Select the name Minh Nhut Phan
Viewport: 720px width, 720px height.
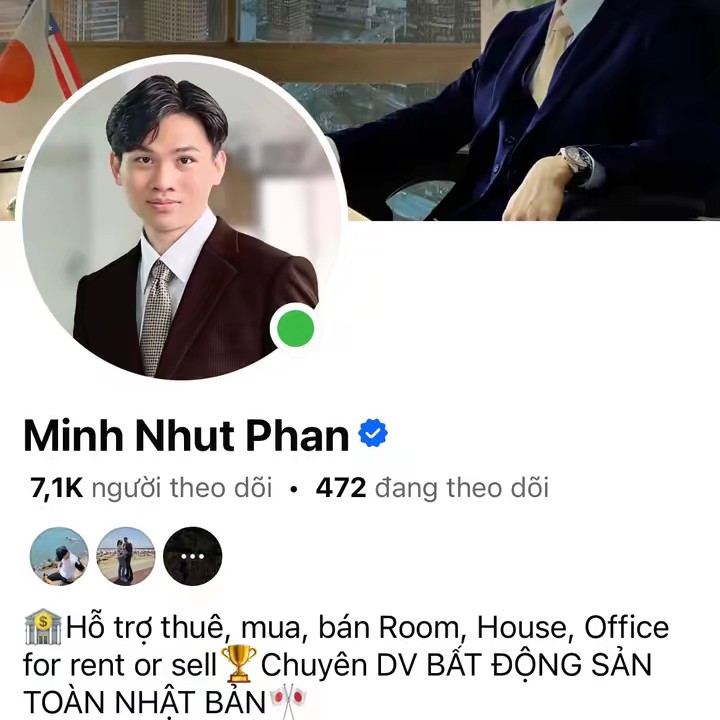(186, 435)
